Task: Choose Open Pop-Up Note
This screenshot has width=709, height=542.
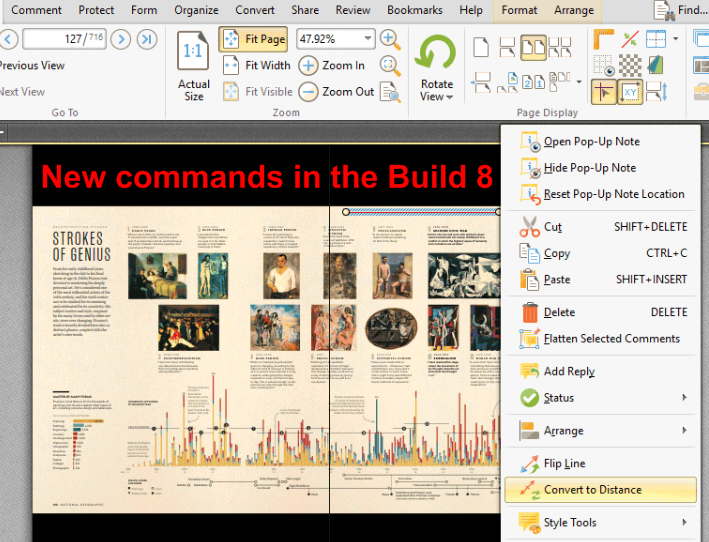Action: (x=600, y=141)
